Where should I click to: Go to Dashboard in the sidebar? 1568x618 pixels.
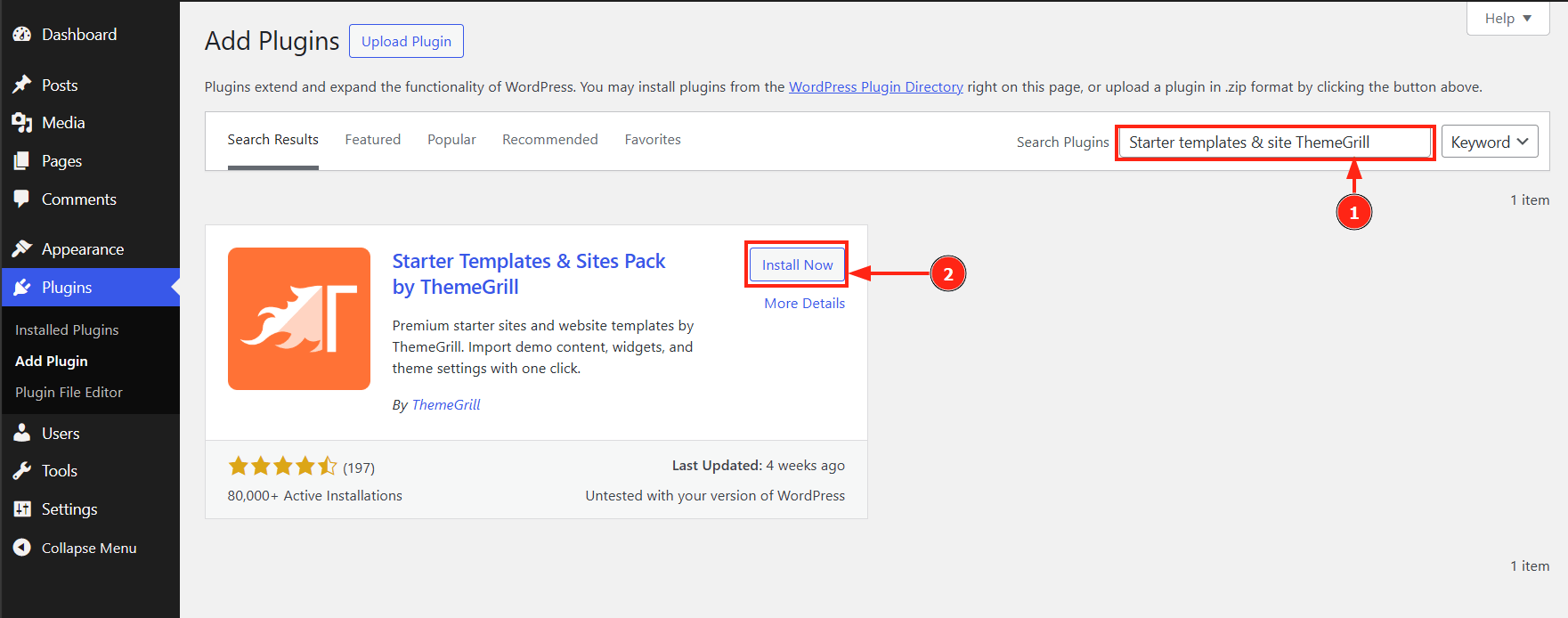click(x=79, y=35)
